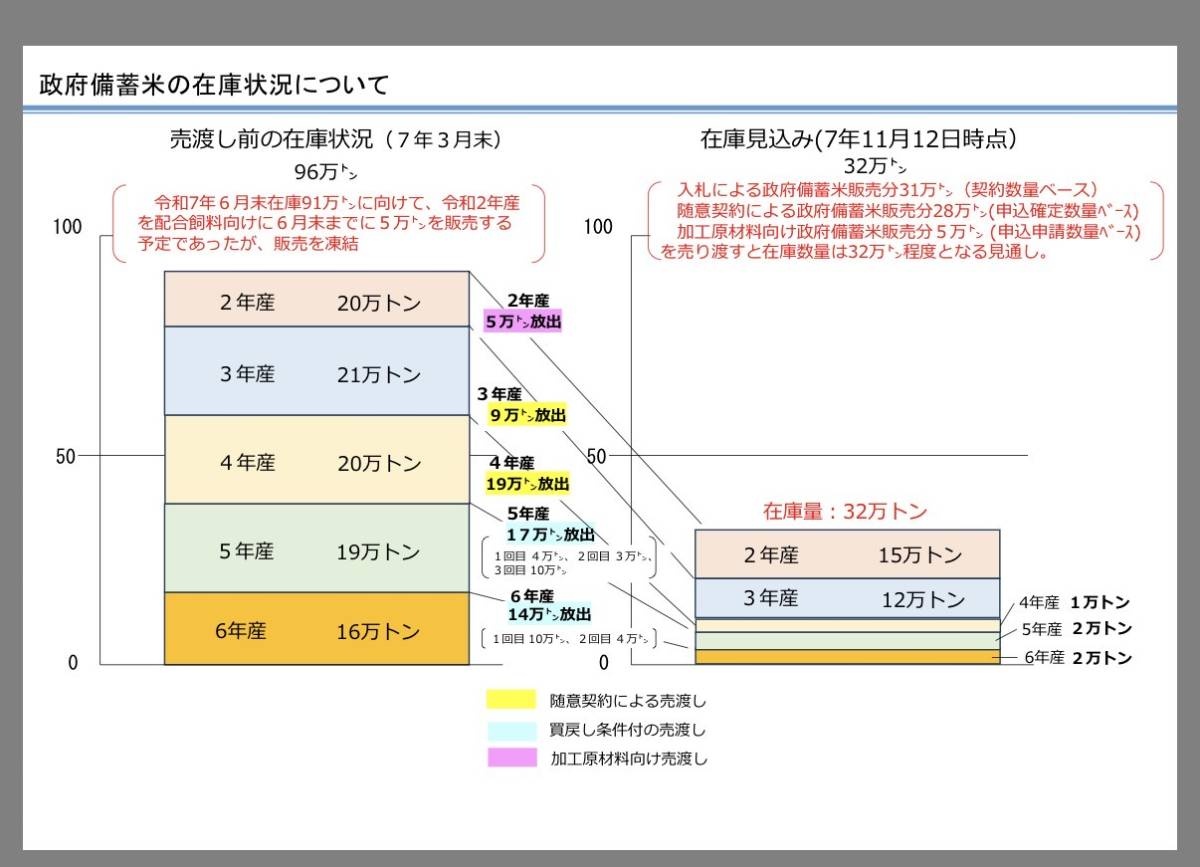Select the 14万トン放出 label for 6年産
Viewport: 1200px width, 867px height.
pos(550,614)
